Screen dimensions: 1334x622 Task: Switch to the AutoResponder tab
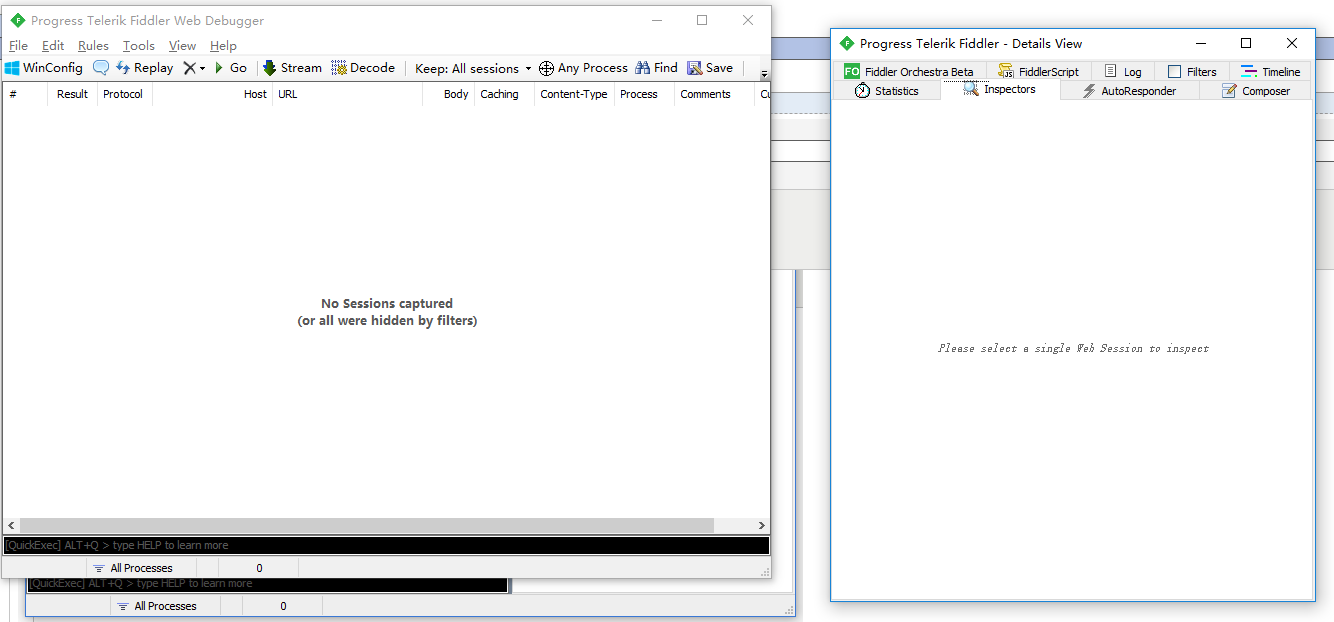(1129, 91)
